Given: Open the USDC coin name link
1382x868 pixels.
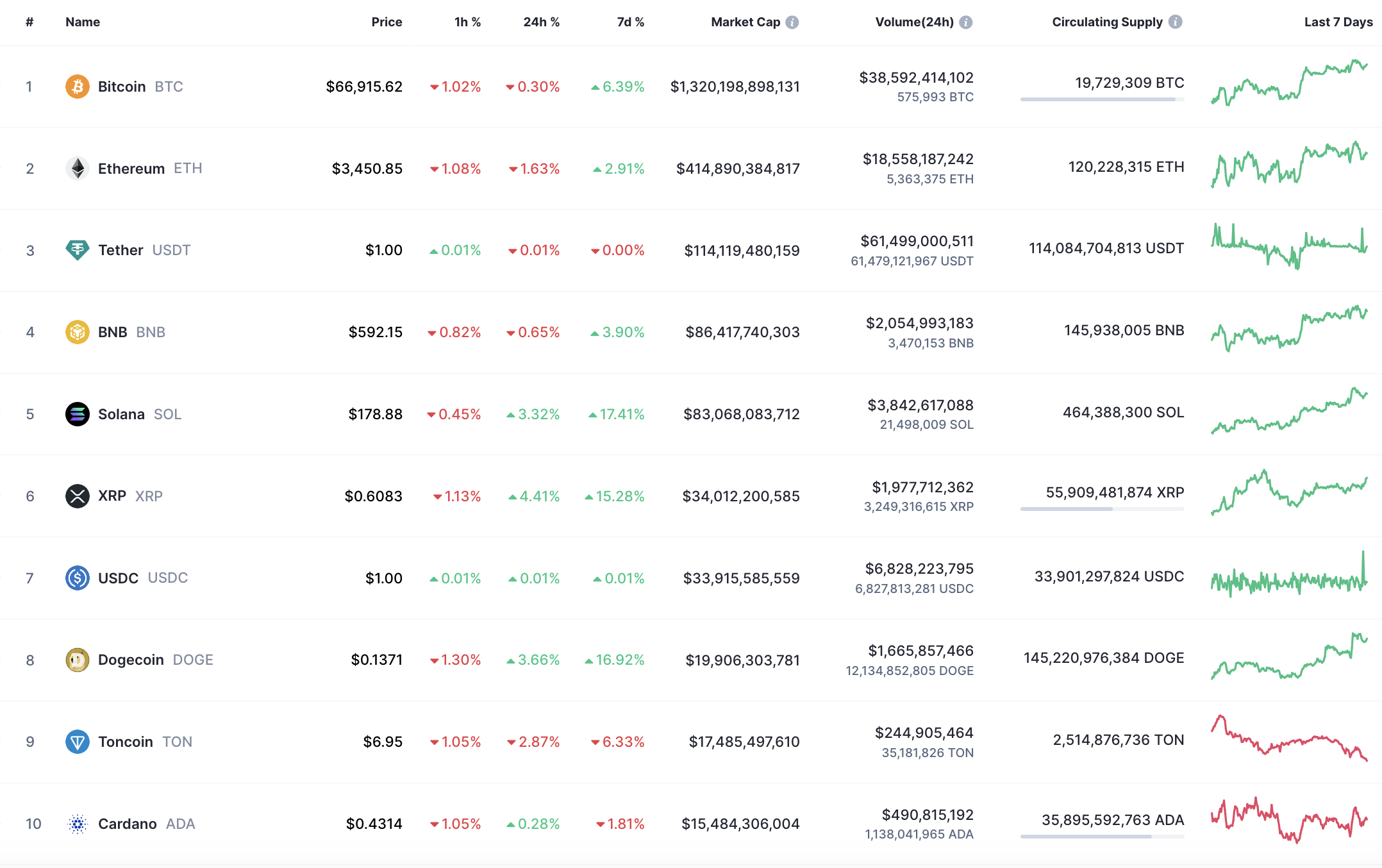Looking at the screenshot, I should 118,578.
